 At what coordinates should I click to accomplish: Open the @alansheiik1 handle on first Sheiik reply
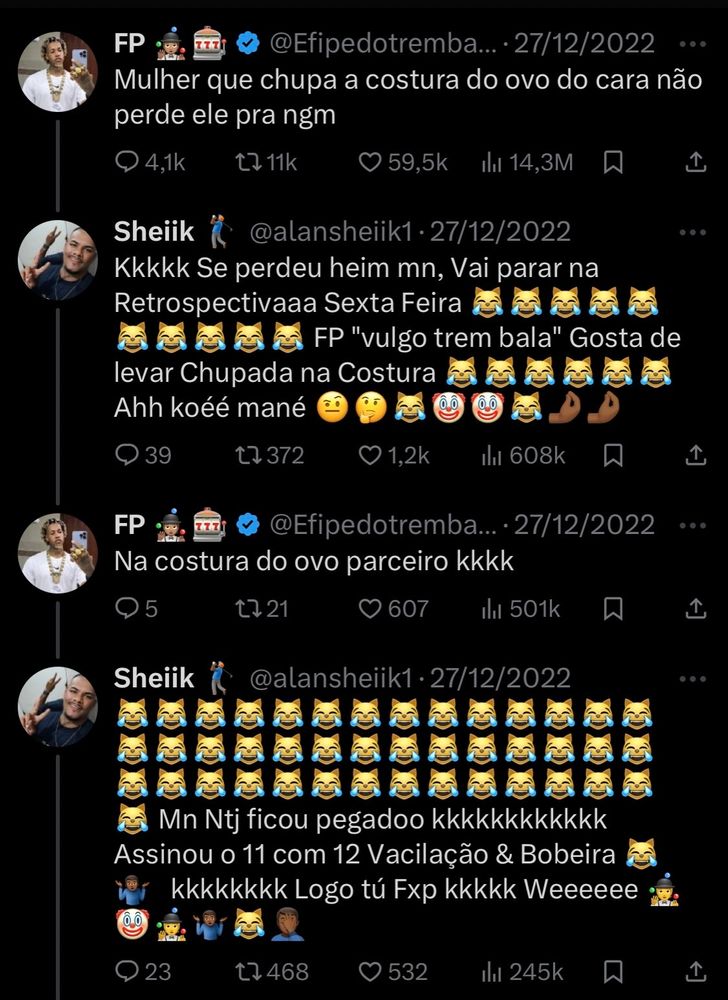[331, 232]
